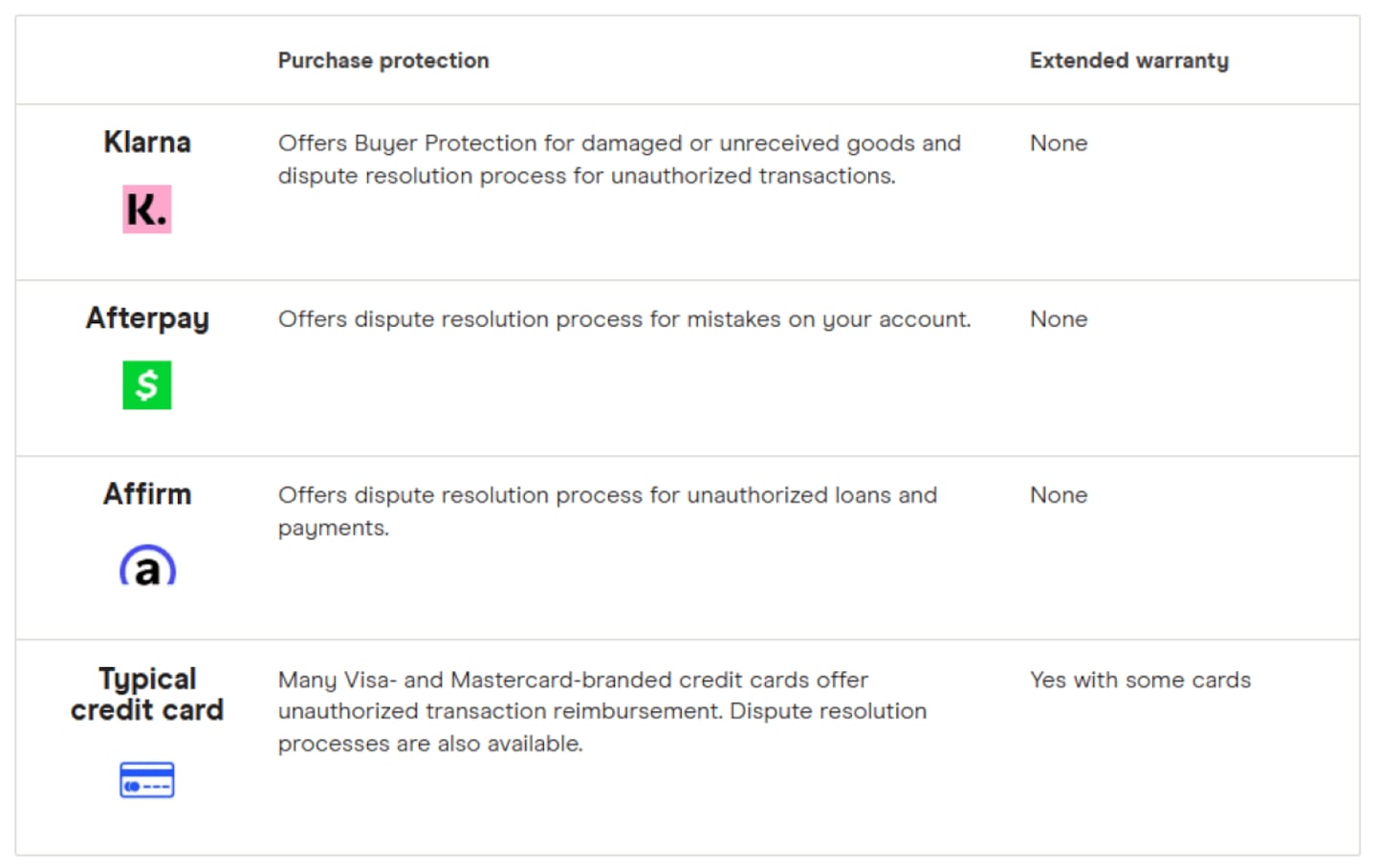Click Afterpay's dispute resolution description text

coord(623,319)
